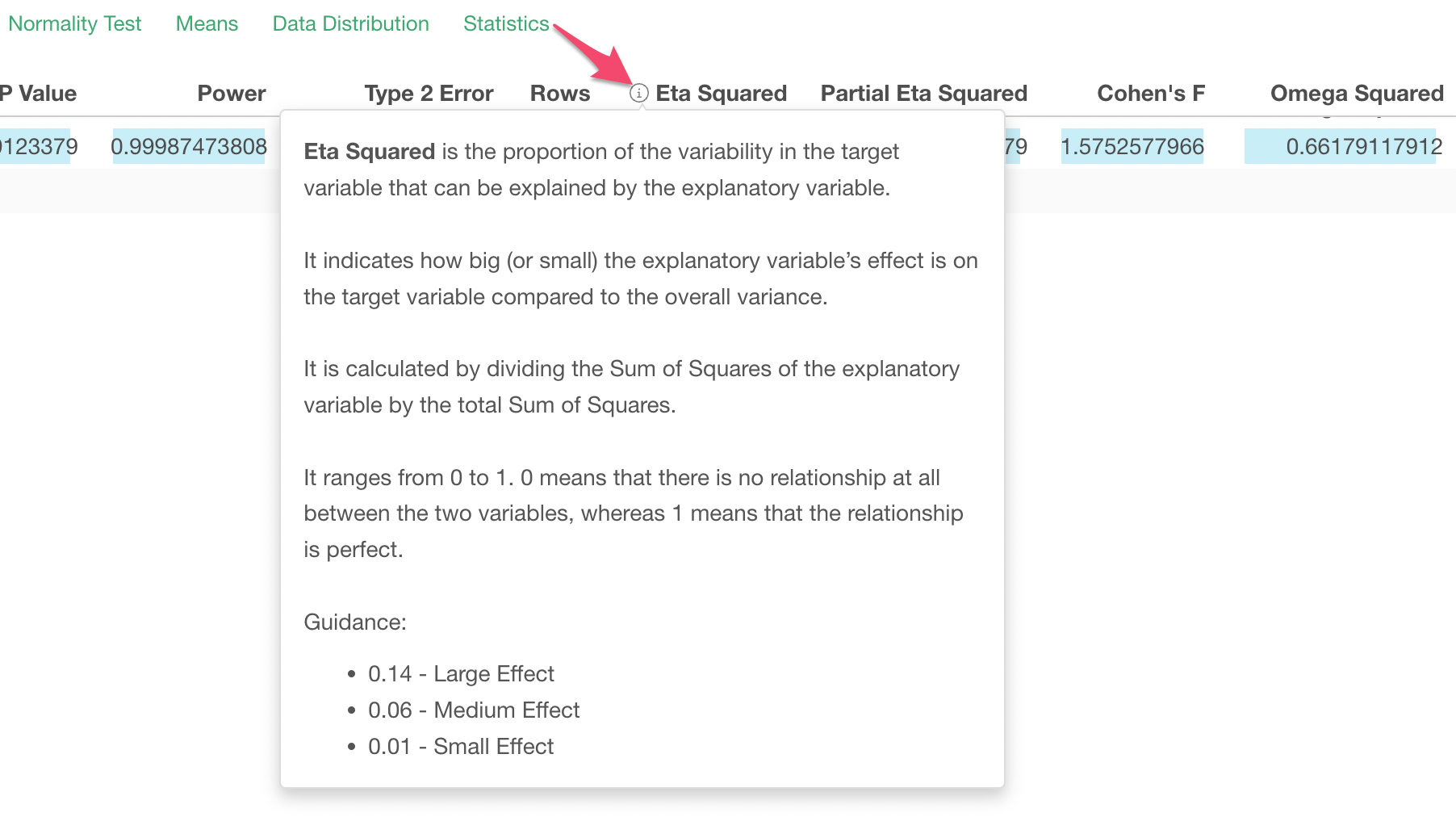
Task: Click the Rows column header
Action: 560,94
